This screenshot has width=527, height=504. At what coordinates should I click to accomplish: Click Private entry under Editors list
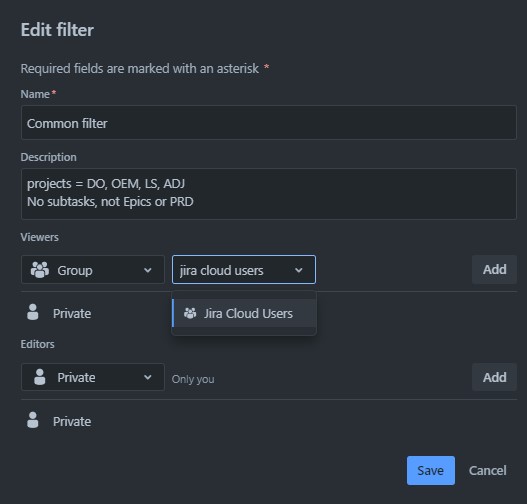[x=72, y=422]
